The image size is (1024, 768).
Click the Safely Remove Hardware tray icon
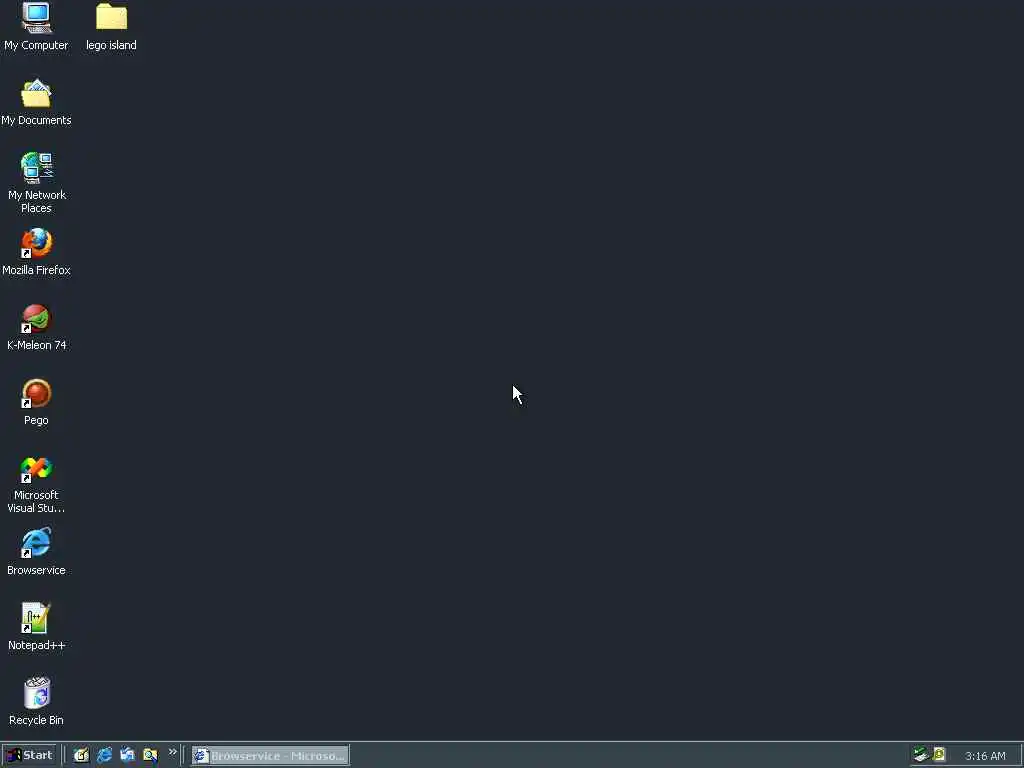pyautogui.click(x=921, y=754)
